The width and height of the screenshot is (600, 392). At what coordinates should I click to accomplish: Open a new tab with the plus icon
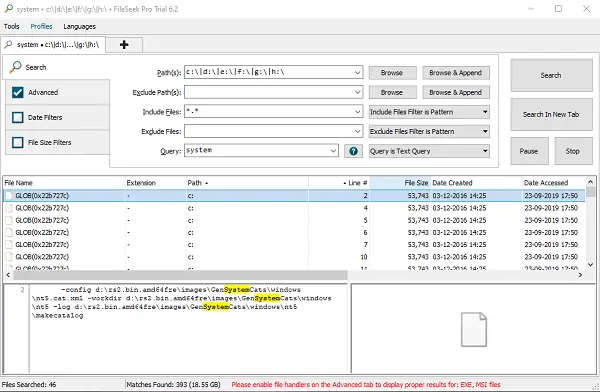124,45
